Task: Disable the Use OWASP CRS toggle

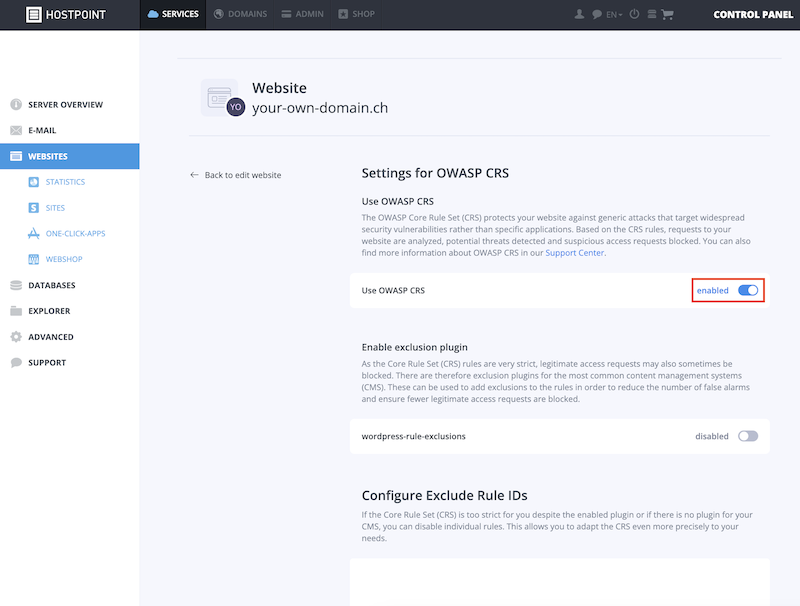Action: (x=748, y=290)
